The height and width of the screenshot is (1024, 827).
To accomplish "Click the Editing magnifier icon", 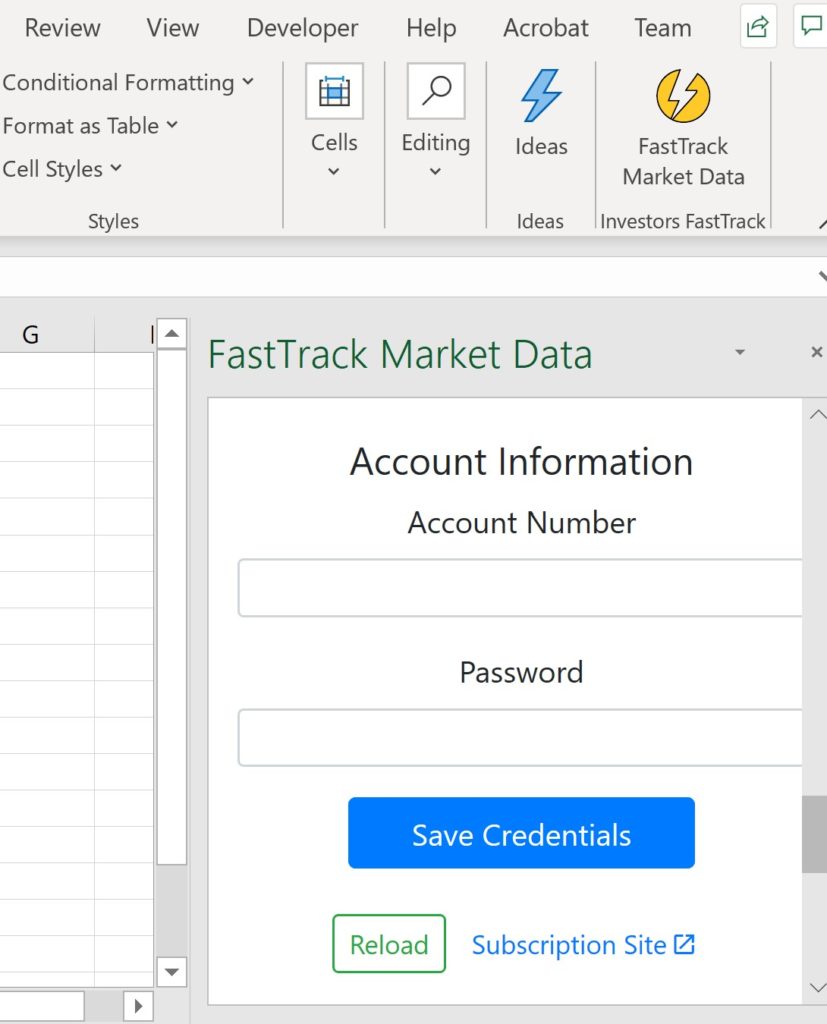I will [436, 91].
